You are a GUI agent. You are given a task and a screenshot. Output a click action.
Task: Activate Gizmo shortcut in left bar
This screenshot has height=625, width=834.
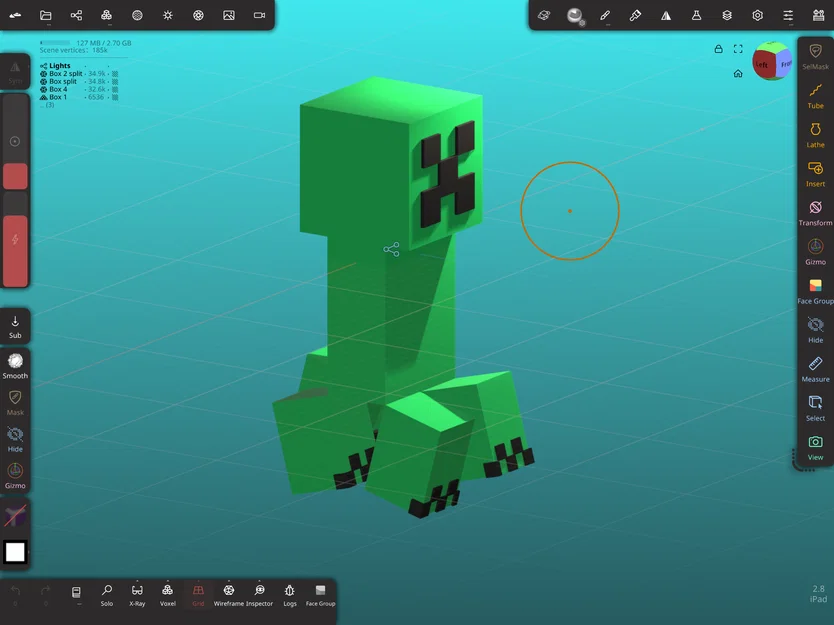click(x=15, y=476)
